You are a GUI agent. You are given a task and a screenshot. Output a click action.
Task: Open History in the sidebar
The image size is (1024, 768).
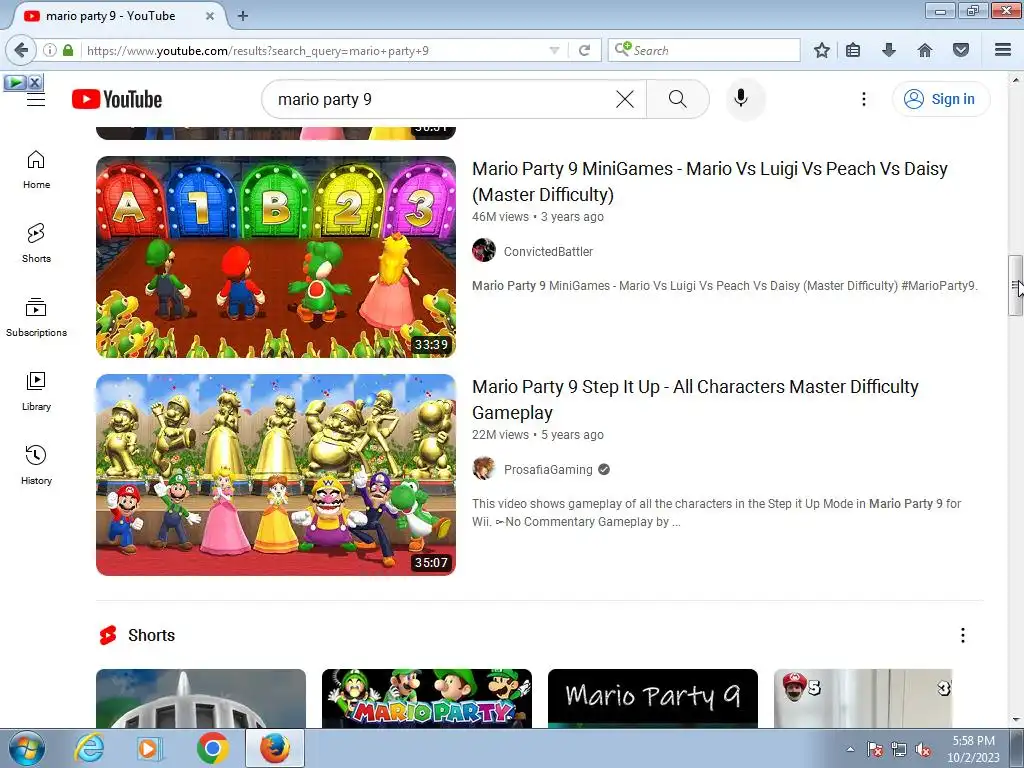click(x=36, y=465)
